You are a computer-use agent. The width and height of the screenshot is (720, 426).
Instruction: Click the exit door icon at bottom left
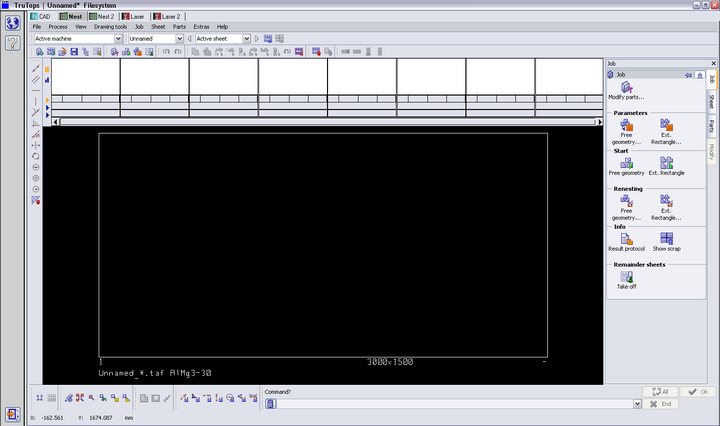point(12,415)
